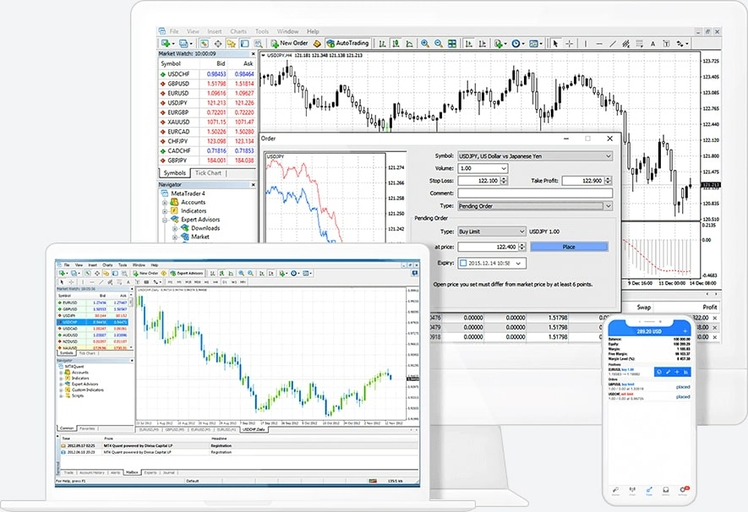Select Mailbox tab in laptop terminal
The image size is (748, 512).
tap(131, 472)
